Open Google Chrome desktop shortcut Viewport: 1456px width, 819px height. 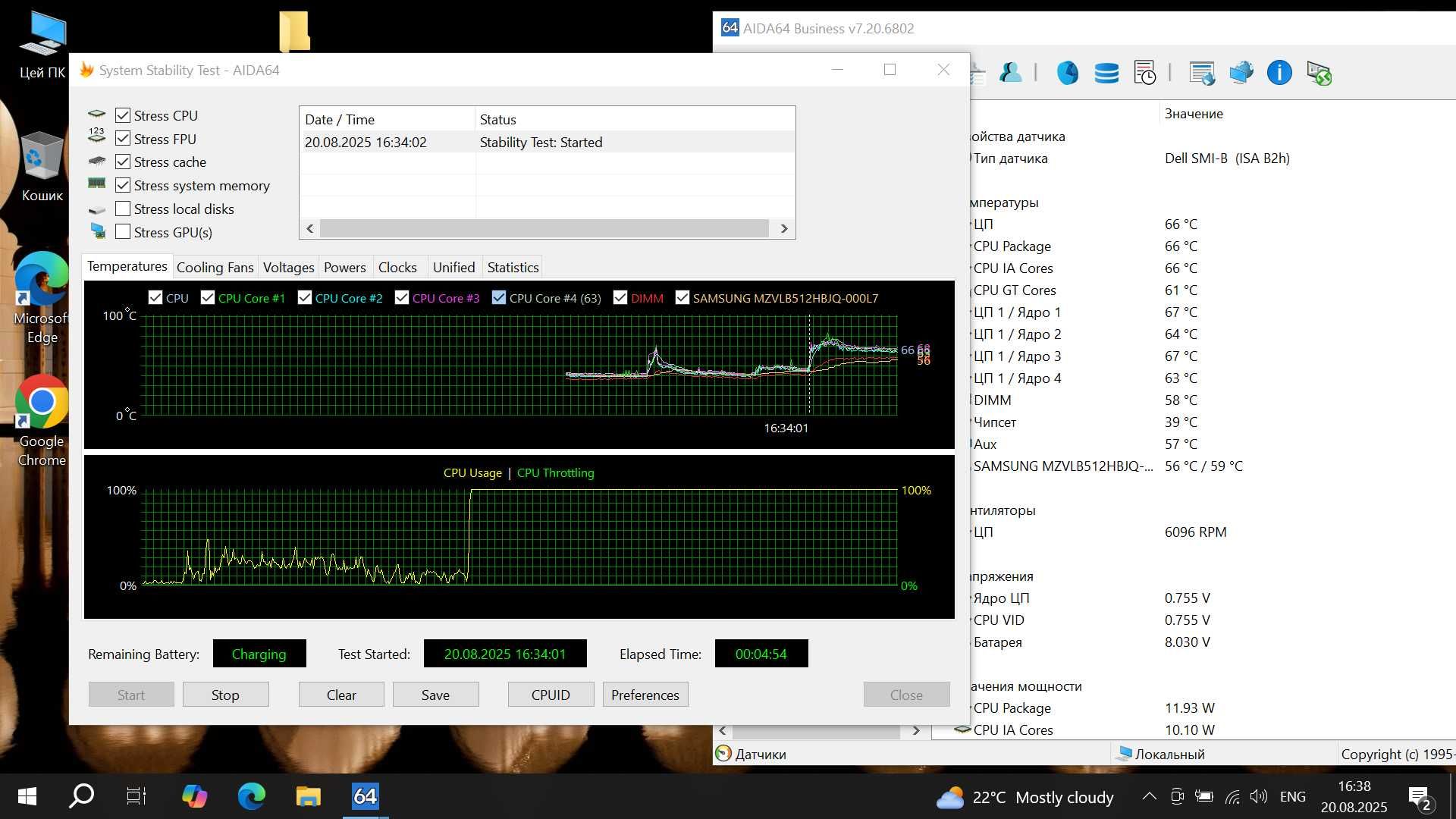pos(42,421)
